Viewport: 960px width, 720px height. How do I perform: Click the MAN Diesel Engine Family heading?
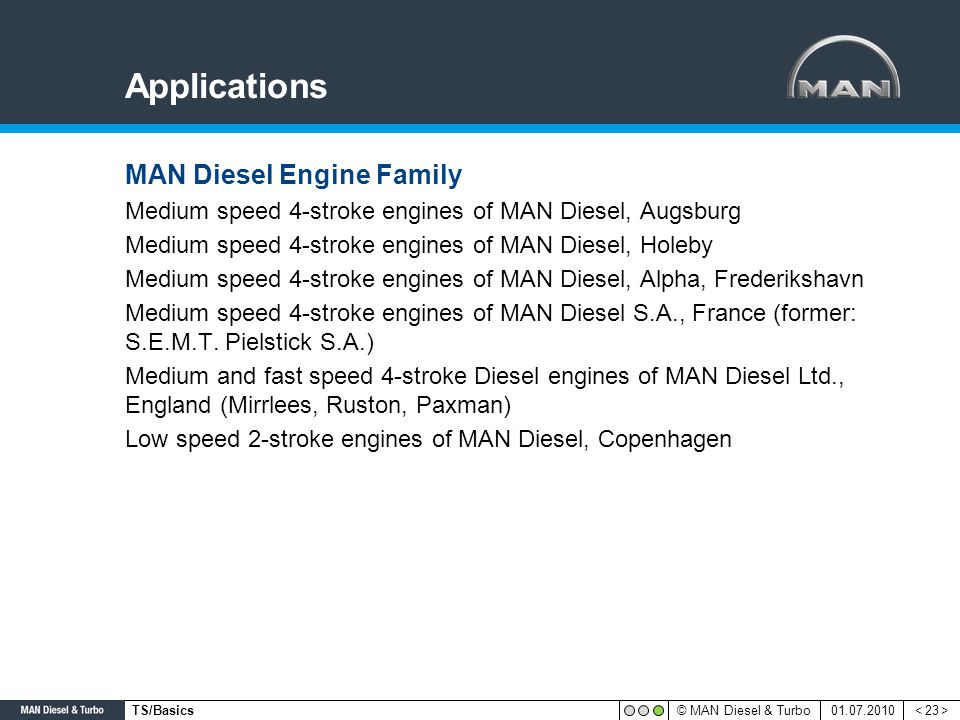tap(293, 174)
